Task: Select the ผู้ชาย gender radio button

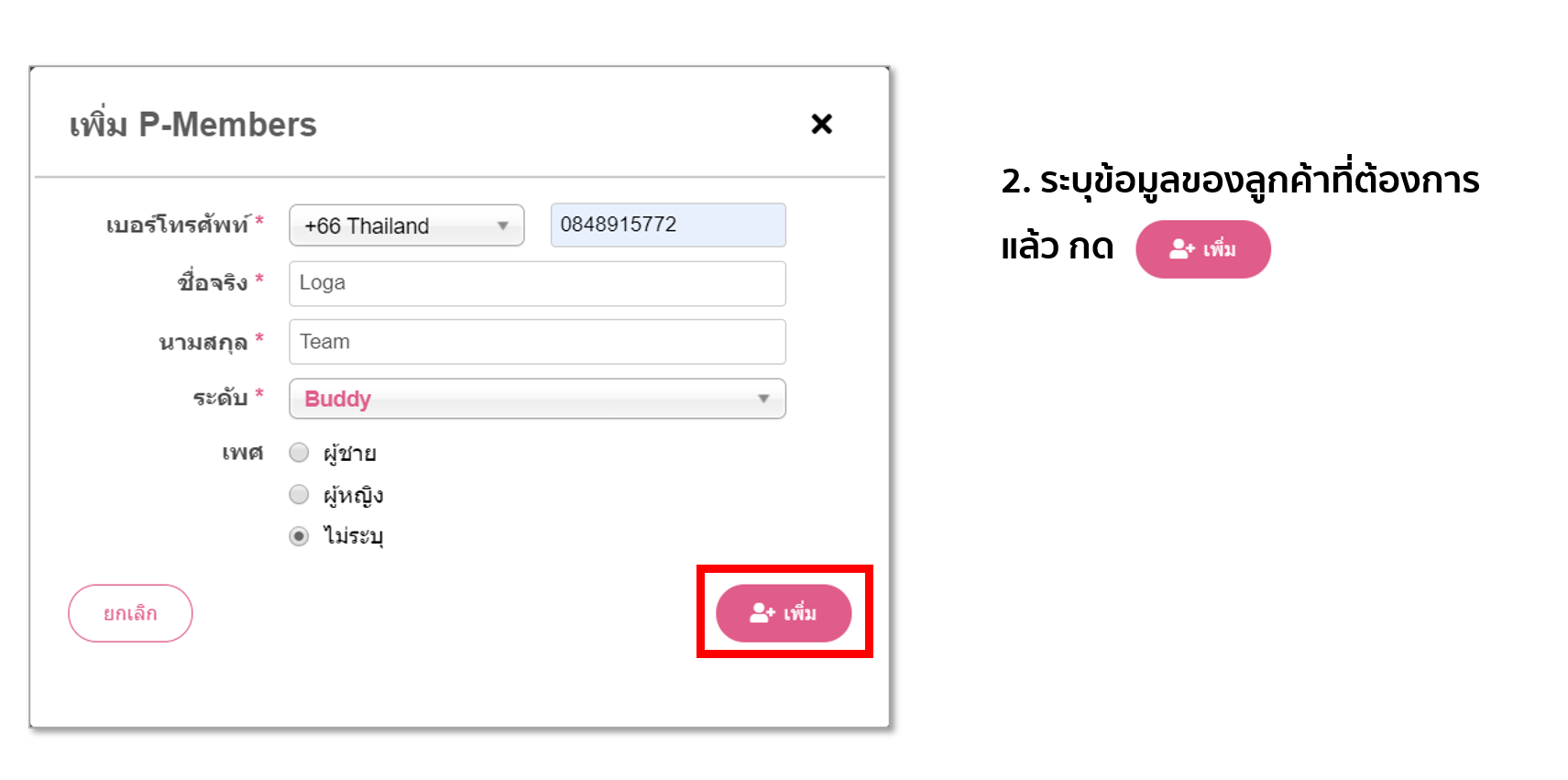Action: coord(299,452)
